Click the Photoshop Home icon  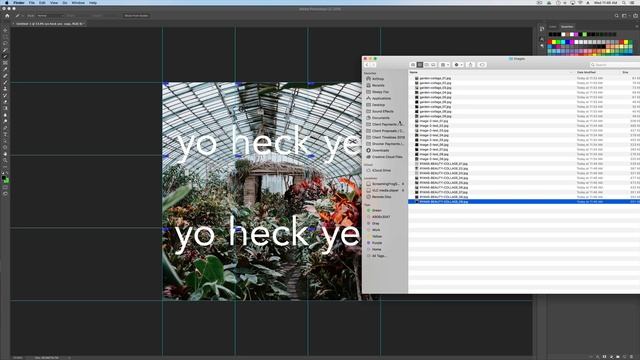[7, 16]
